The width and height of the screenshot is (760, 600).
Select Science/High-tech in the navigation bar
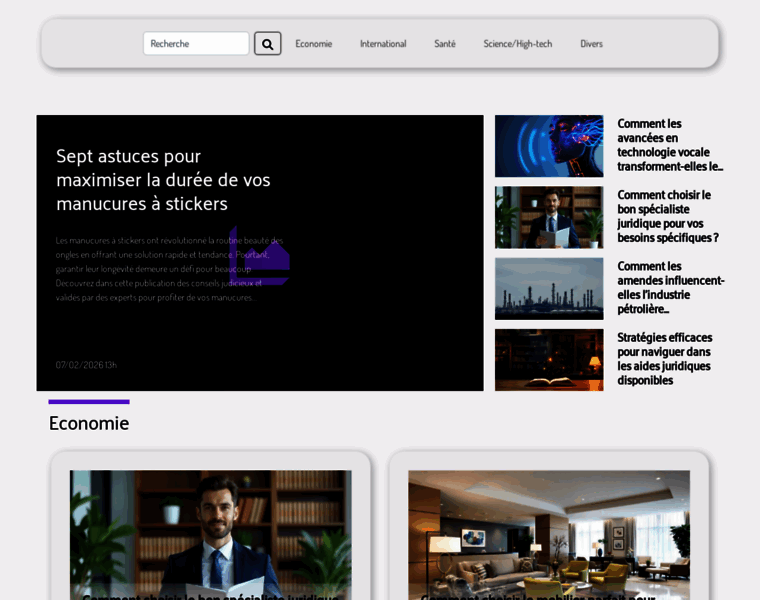pyautogui.click(x=517, y=44)
